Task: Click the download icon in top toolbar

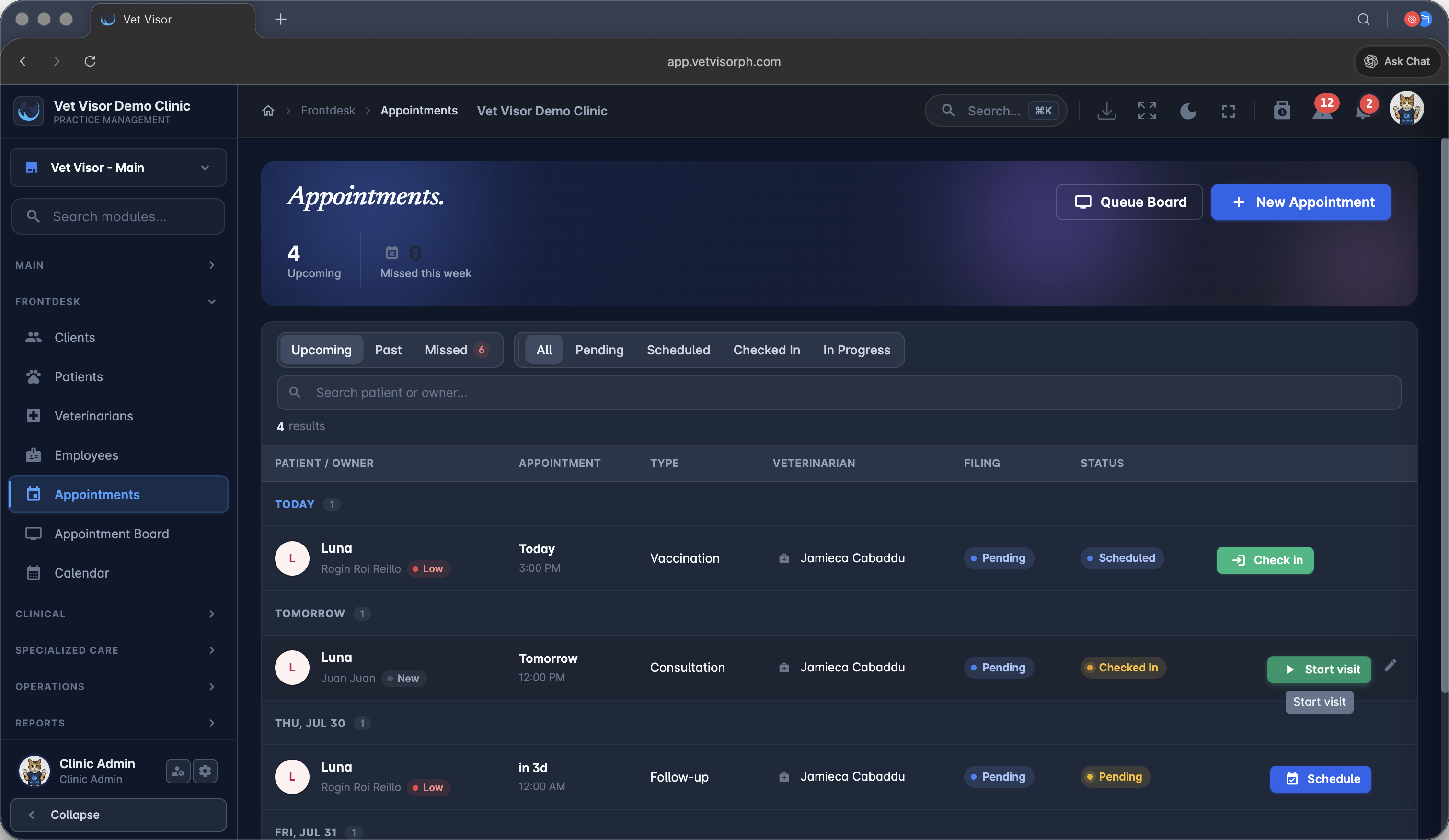Action: point(1106,110)
